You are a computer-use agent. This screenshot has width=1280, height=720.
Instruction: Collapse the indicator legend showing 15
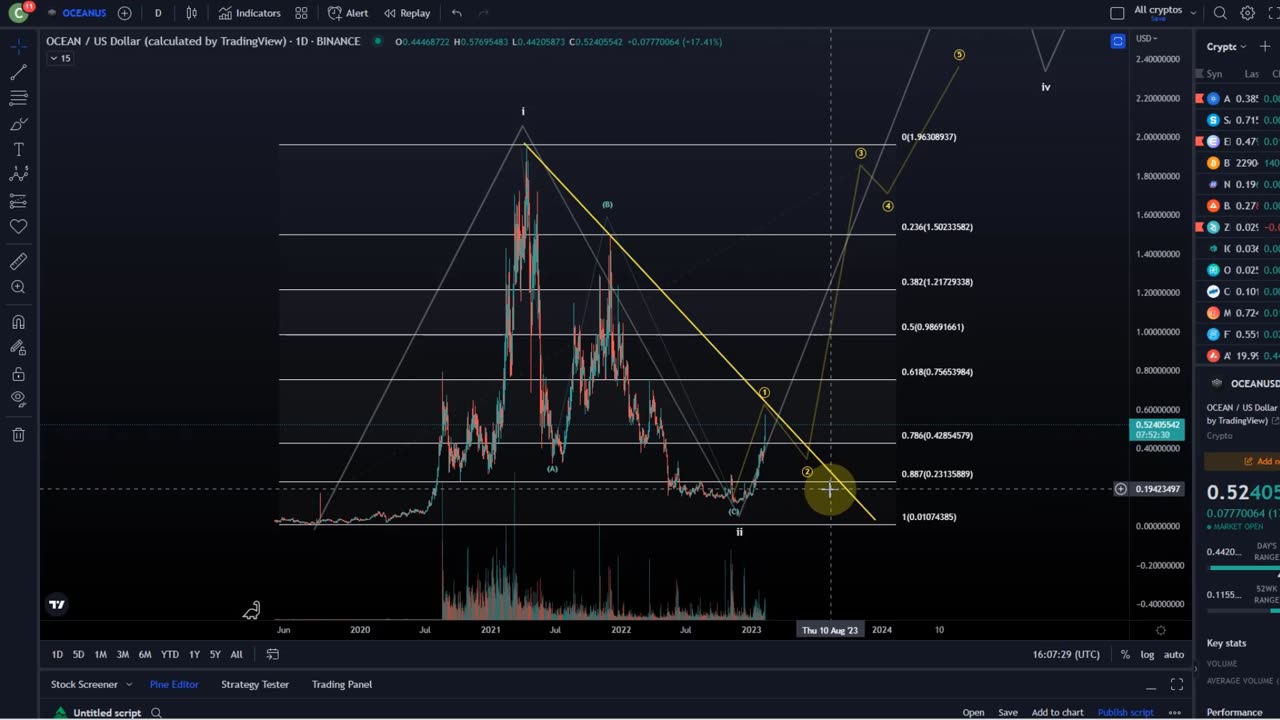tap(60, 58)
